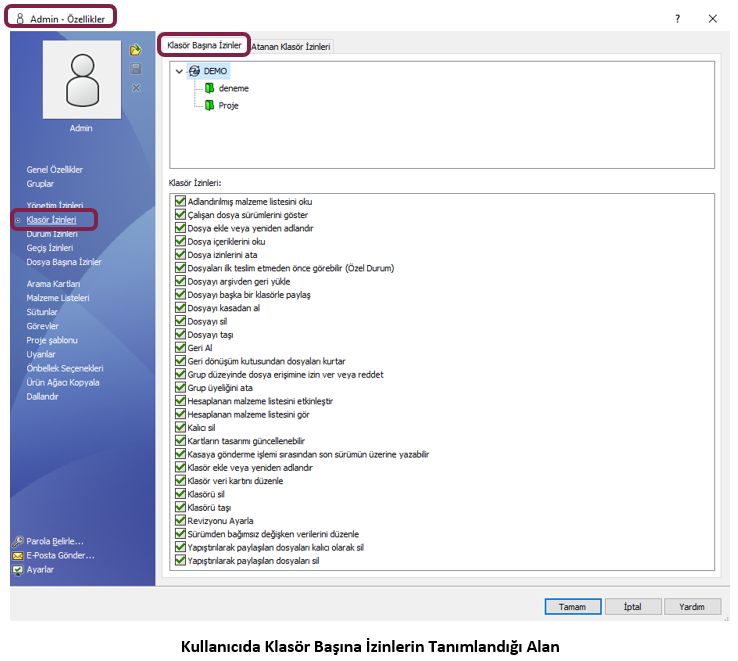Collapse the DEMO tree node

tap(178, 71)
